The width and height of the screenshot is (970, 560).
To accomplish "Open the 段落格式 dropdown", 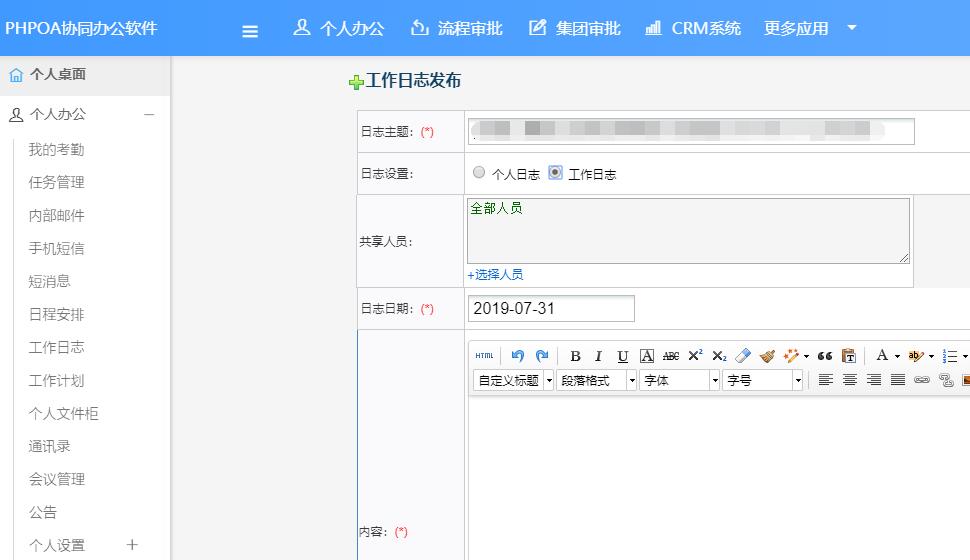I will point(596,380).
